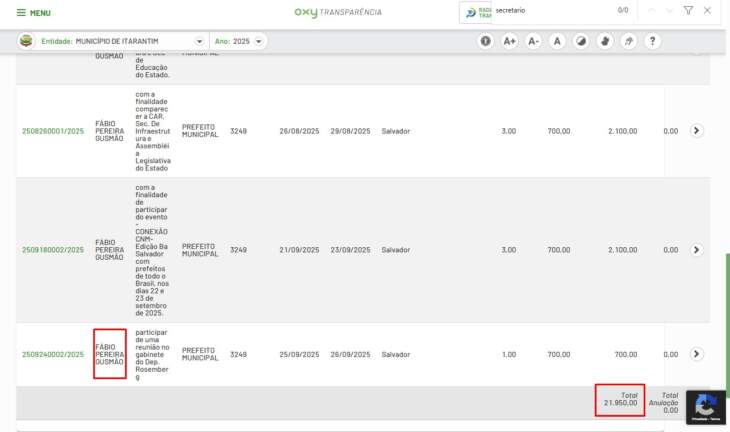The height and width of the screenshot is (432, 730).
Task: Click the Oxy Transparência logo
Action: point(337,13)
